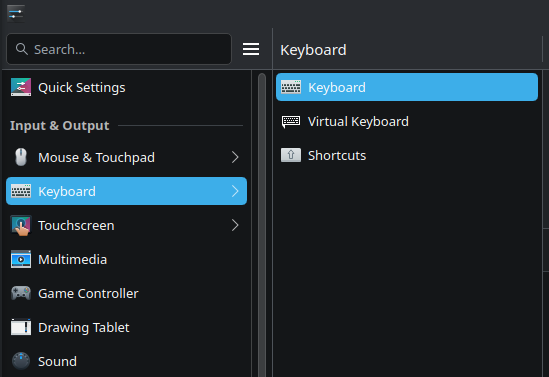Open the Mouse & Touchpad category

(126, 157)
